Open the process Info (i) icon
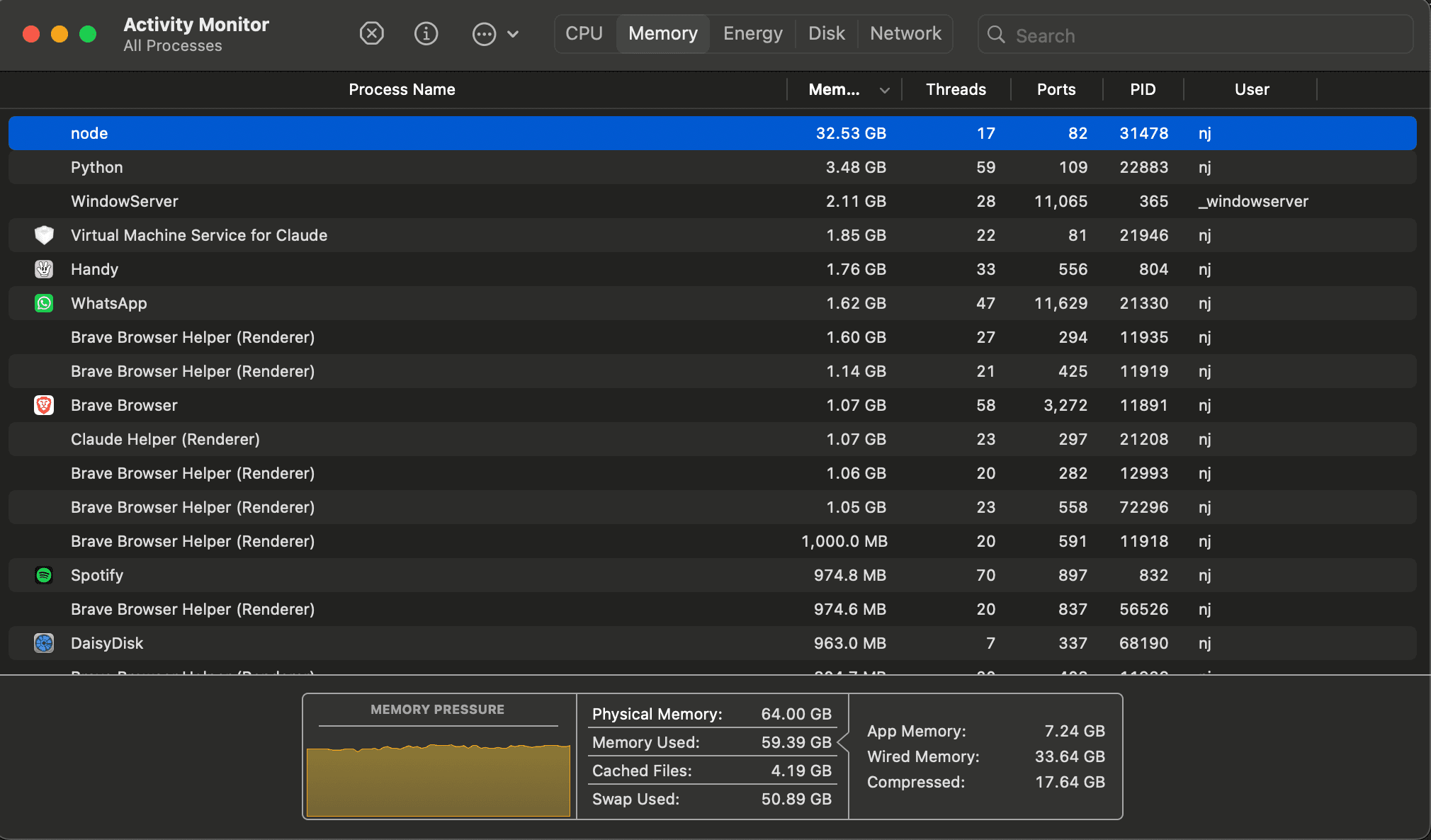Image resolution: width=1431 pixels, height=840 pixels. 426,33
